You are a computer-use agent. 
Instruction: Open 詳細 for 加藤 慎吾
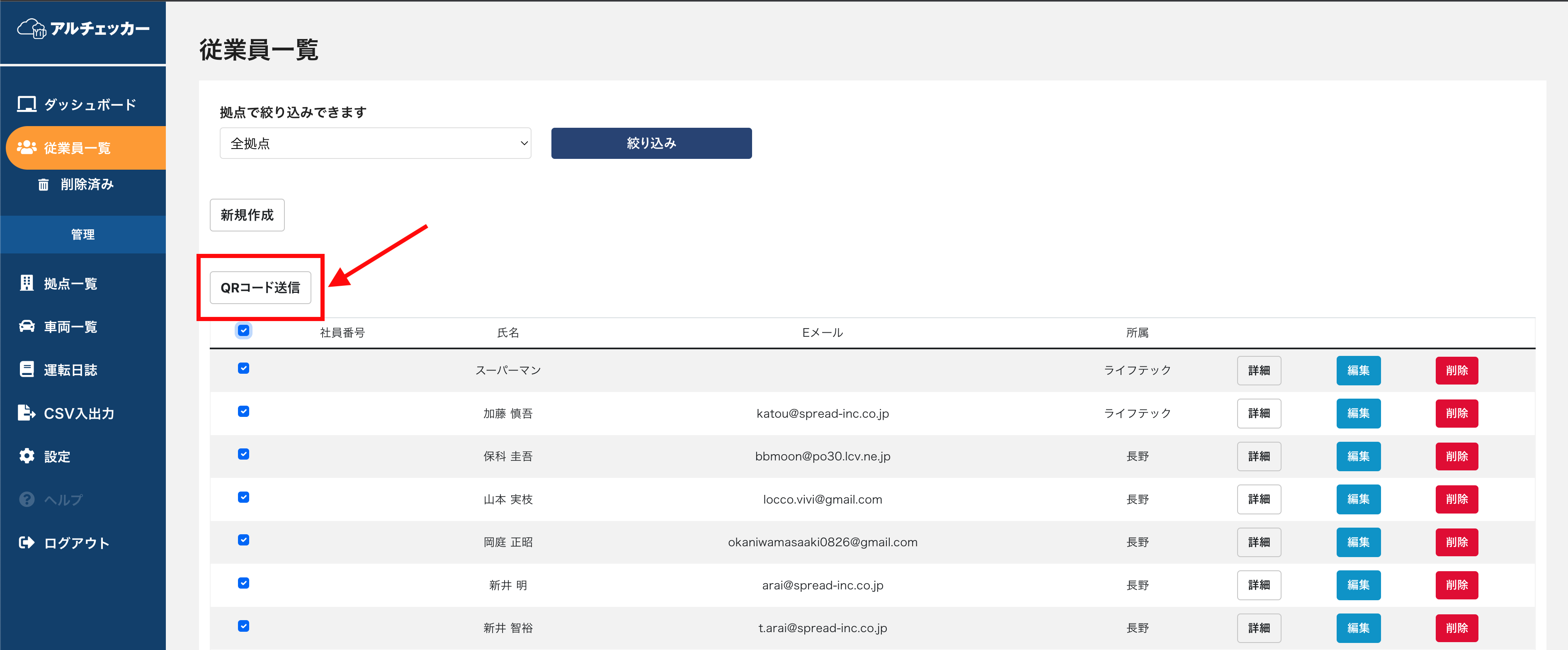pyautogui.click(x=1259, y=413)
